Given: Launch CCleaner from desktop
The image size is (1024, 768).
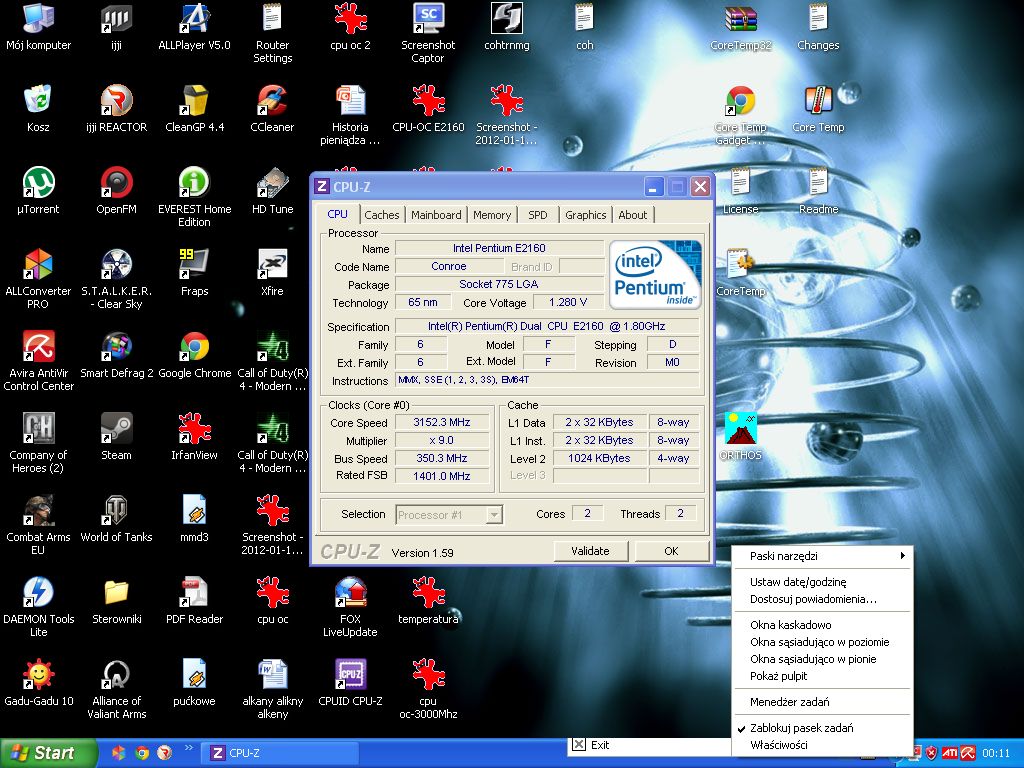Looking at the screenshot, I should [272, 110].
